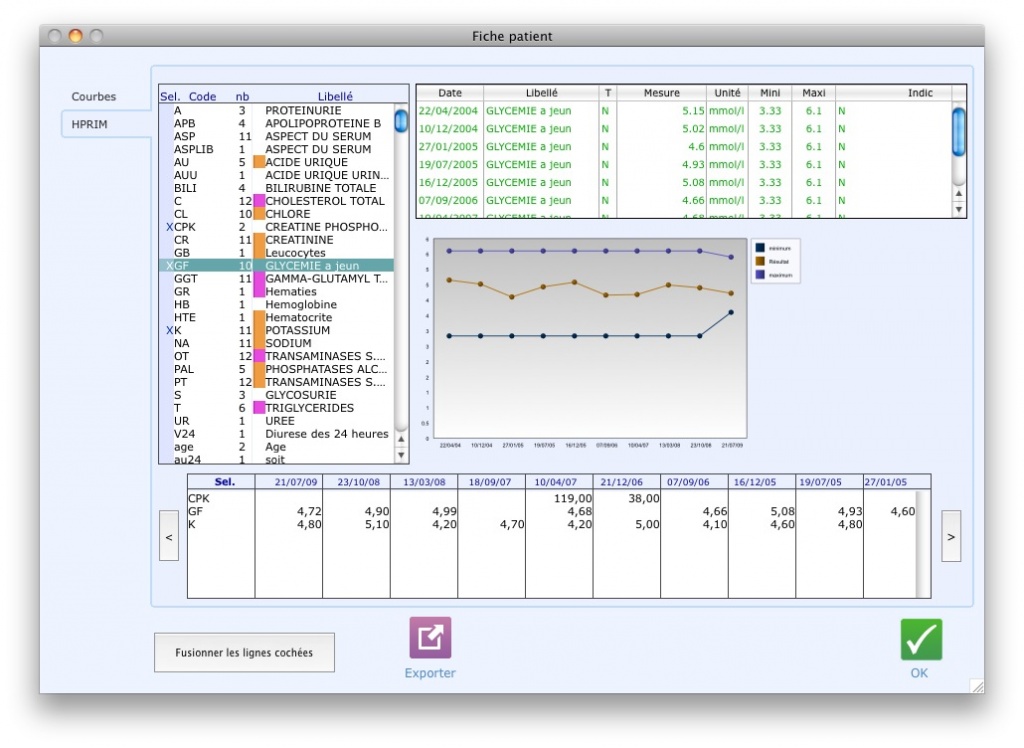Click the Libellé header of analysis list

point(335,96)
